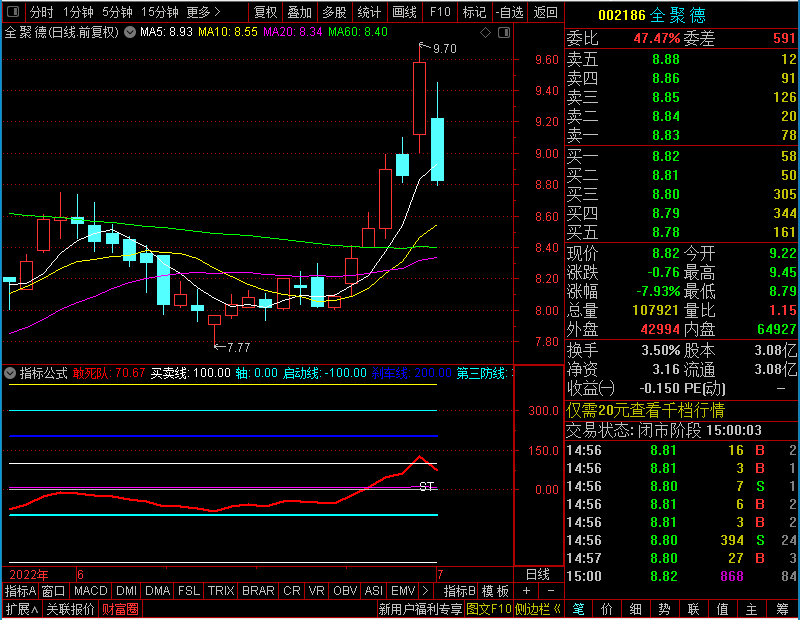Click the 统计 statistics button

369,12
